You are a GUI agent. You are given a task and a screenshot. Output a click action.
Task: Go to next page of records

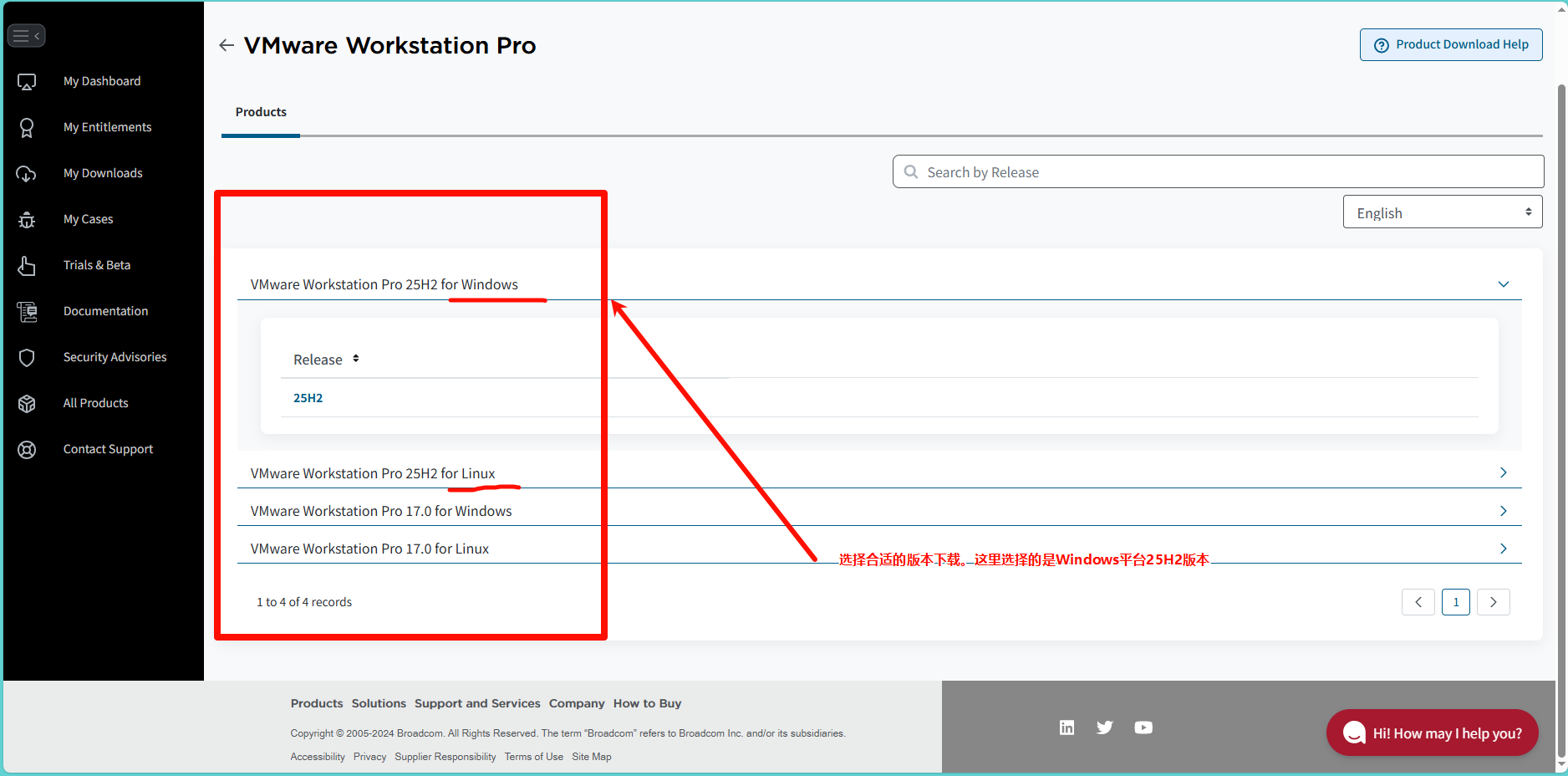[x=1494, y=602]
